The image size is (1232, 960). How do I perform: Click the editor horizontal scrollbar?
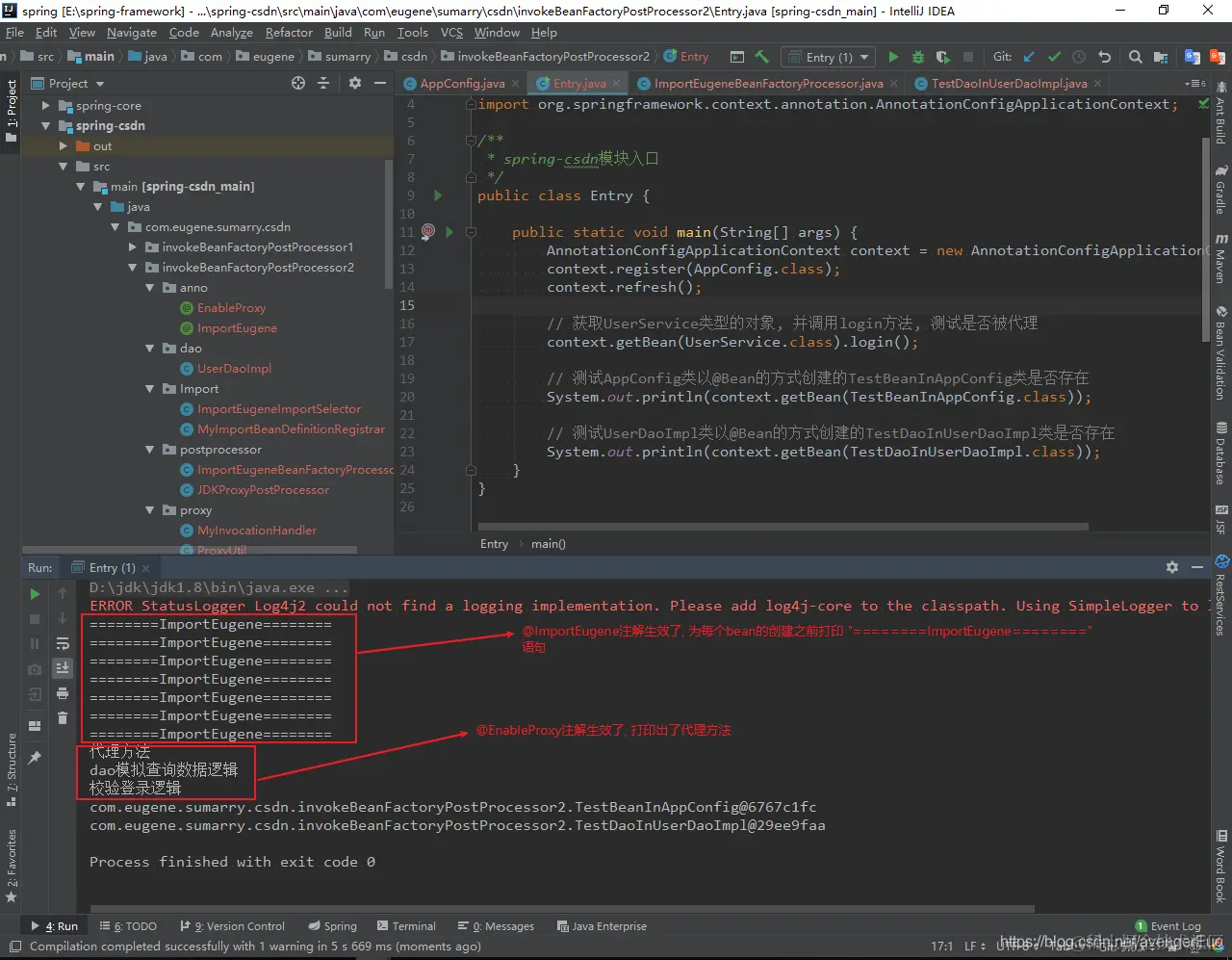click(783, 527)
